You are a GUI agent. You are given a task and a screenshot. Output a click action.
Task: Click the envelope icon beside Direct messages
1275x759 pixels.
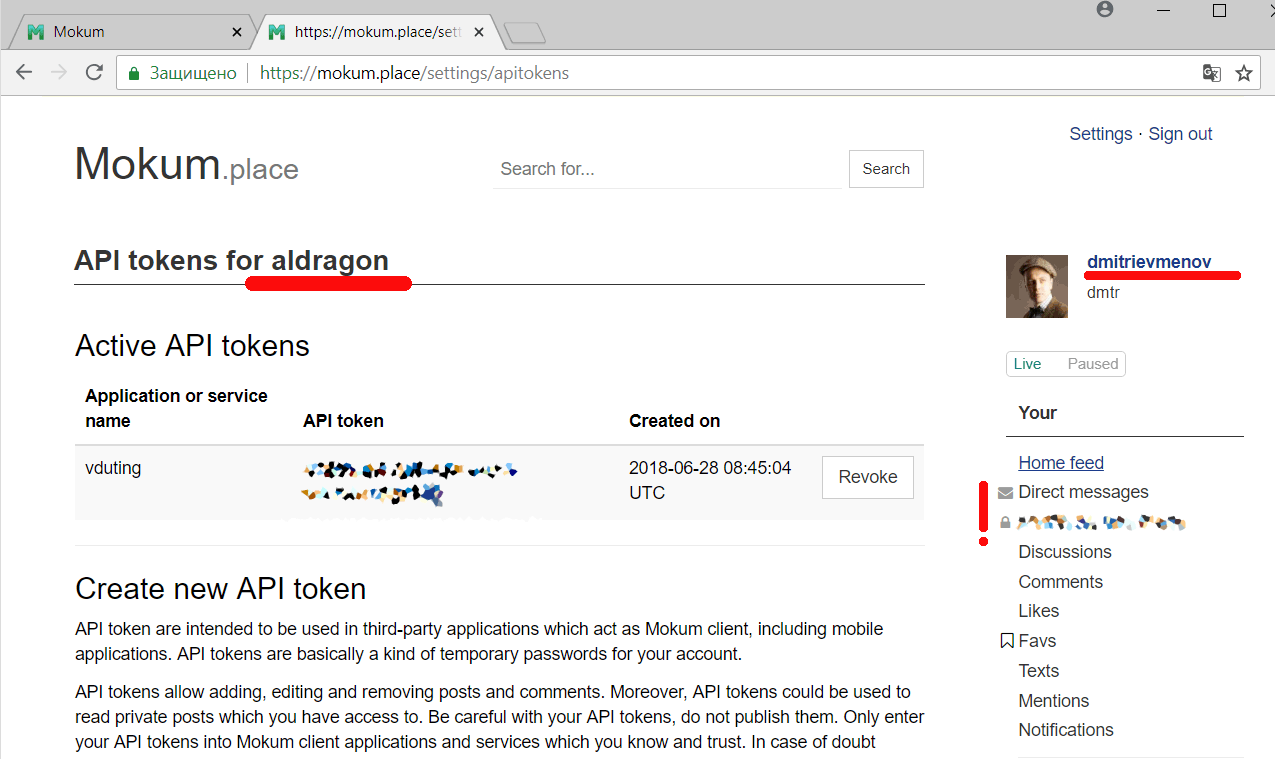[x=1006, y=492]
